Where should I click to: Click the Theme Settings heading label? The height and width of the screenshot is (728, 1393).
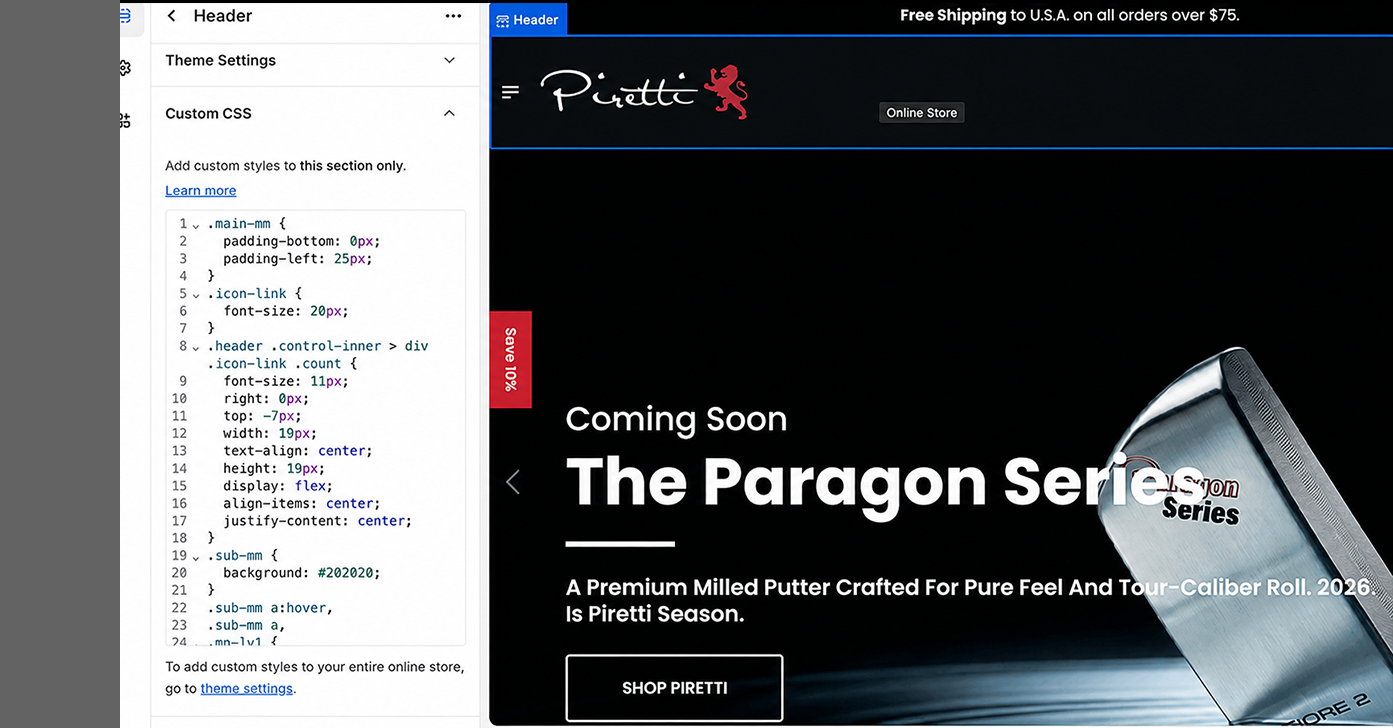[220, 60]
